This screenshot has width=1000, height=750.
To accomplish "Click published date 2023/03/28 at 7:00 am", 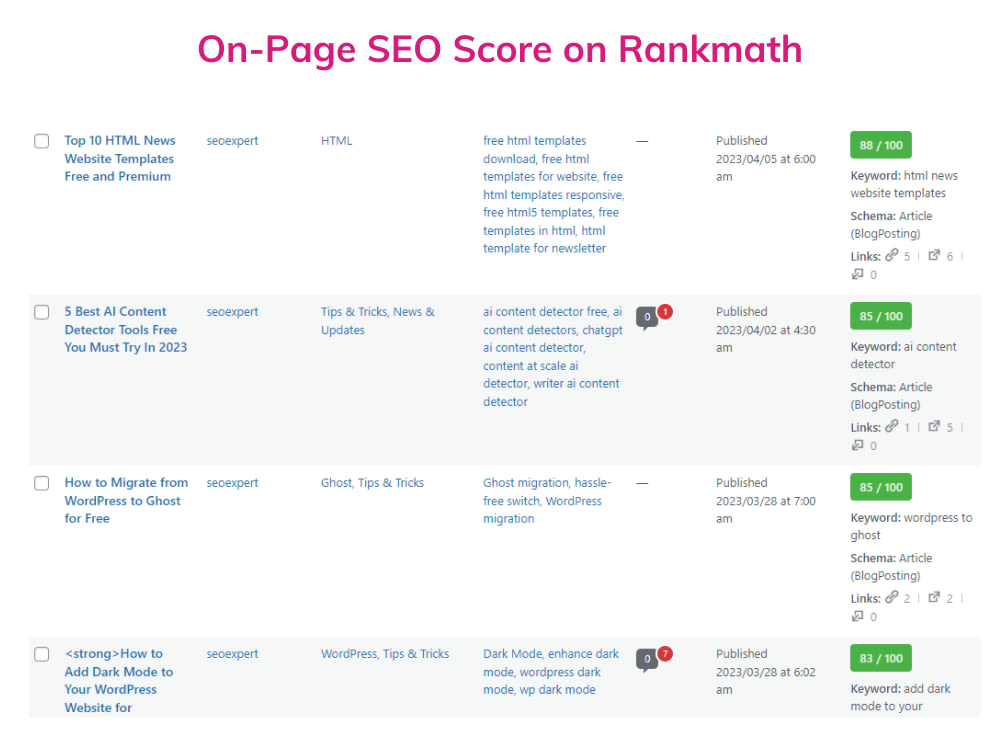I will tap(765, 510).
